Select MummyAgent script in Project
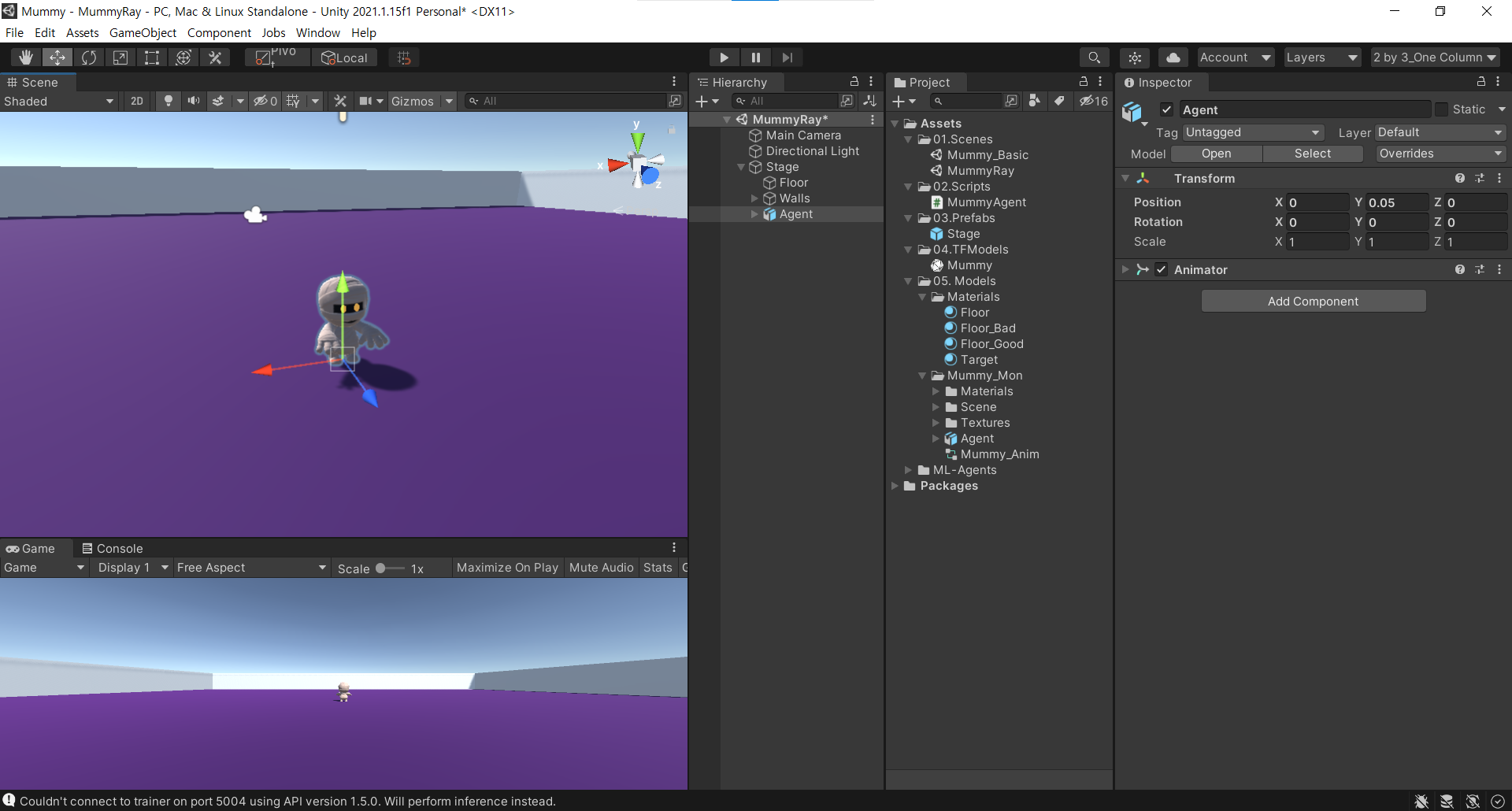Screen dimensions: 1512x811 click(986, 202)
